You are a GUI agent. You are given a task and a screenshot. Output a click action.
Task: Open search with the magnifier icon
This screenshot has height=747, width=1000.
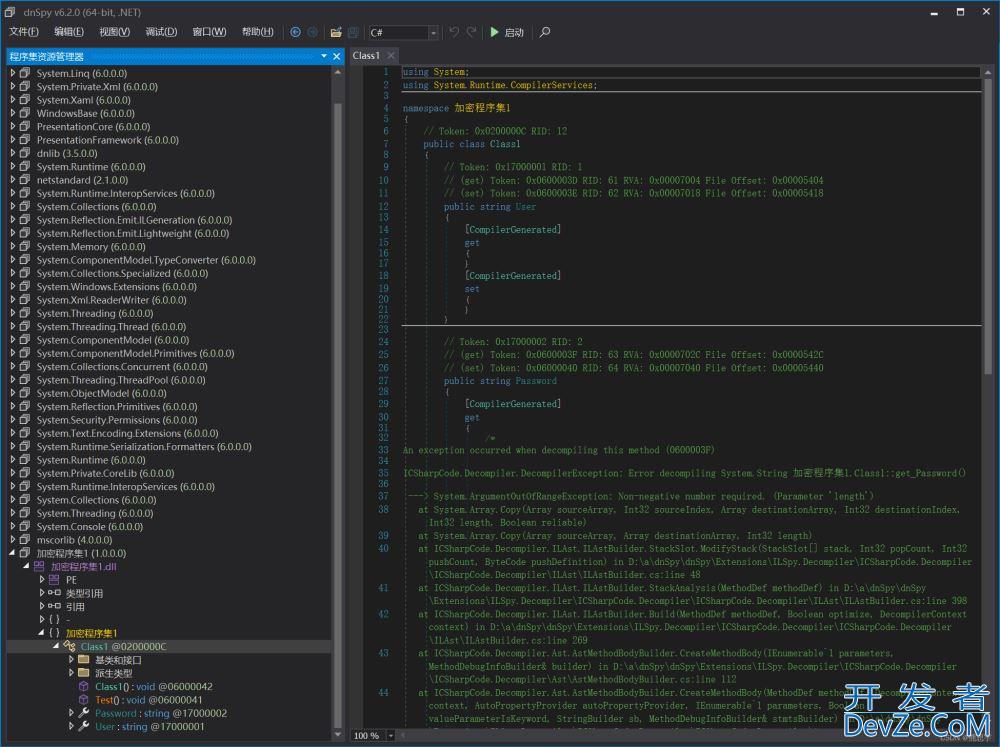(x=545, y=32)
